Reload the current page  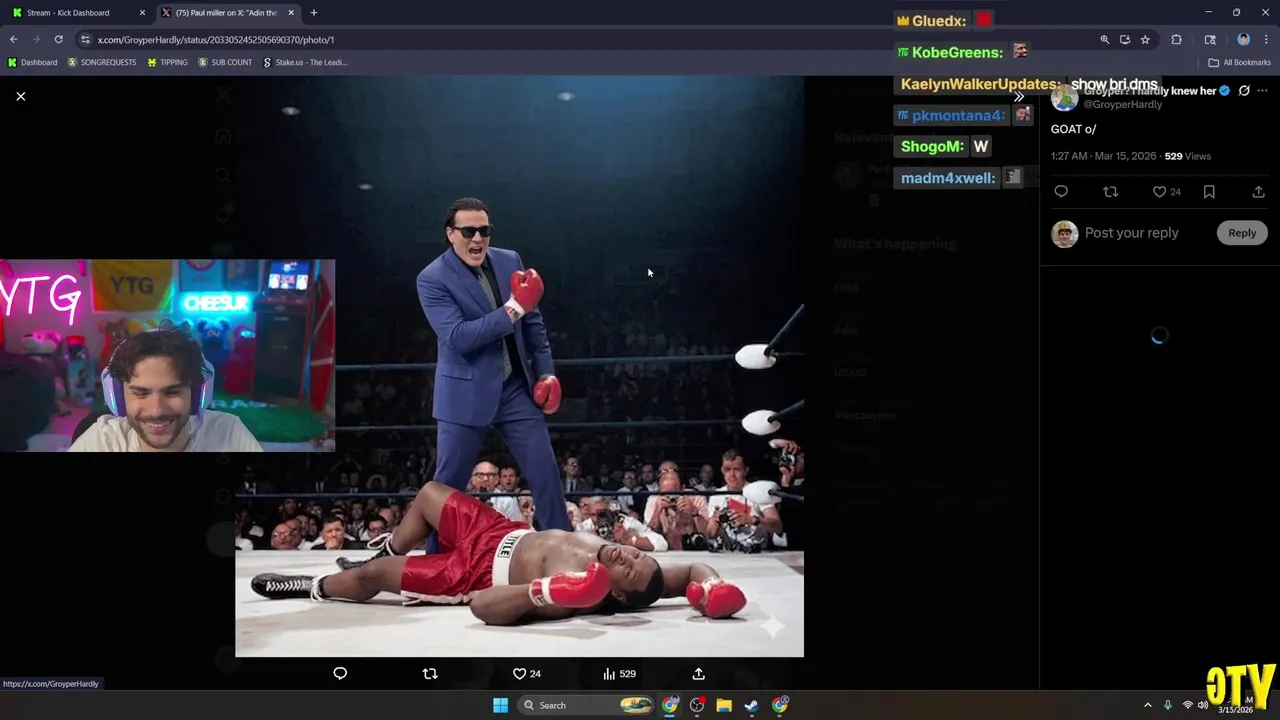58,39
